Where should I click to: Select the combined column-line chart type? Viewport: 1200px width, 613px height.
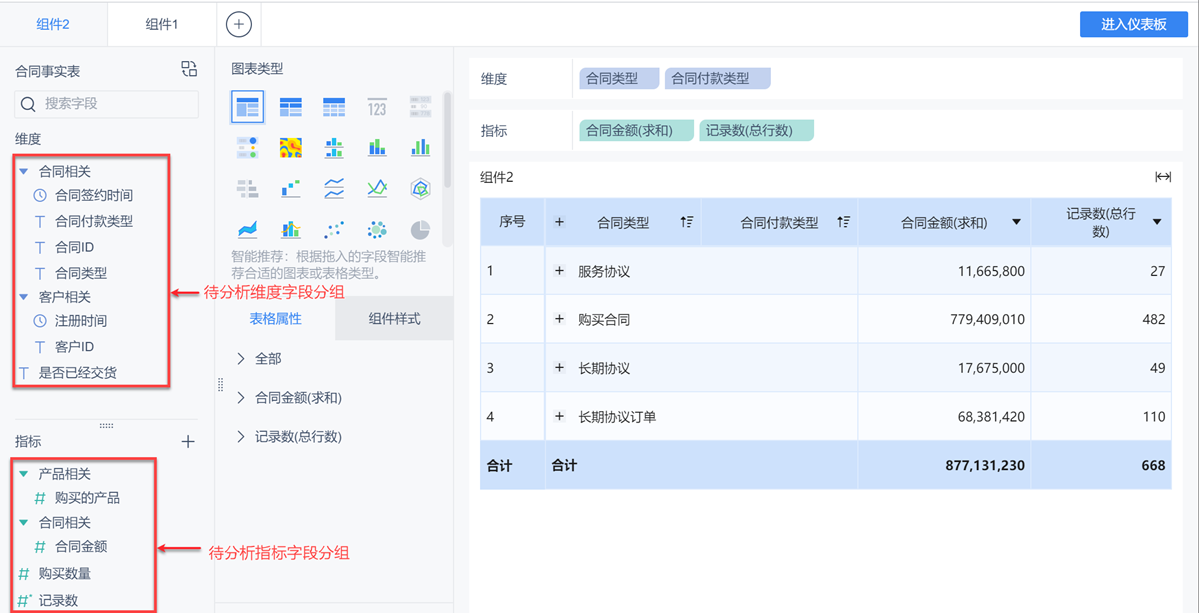click(x=291, y=230)
